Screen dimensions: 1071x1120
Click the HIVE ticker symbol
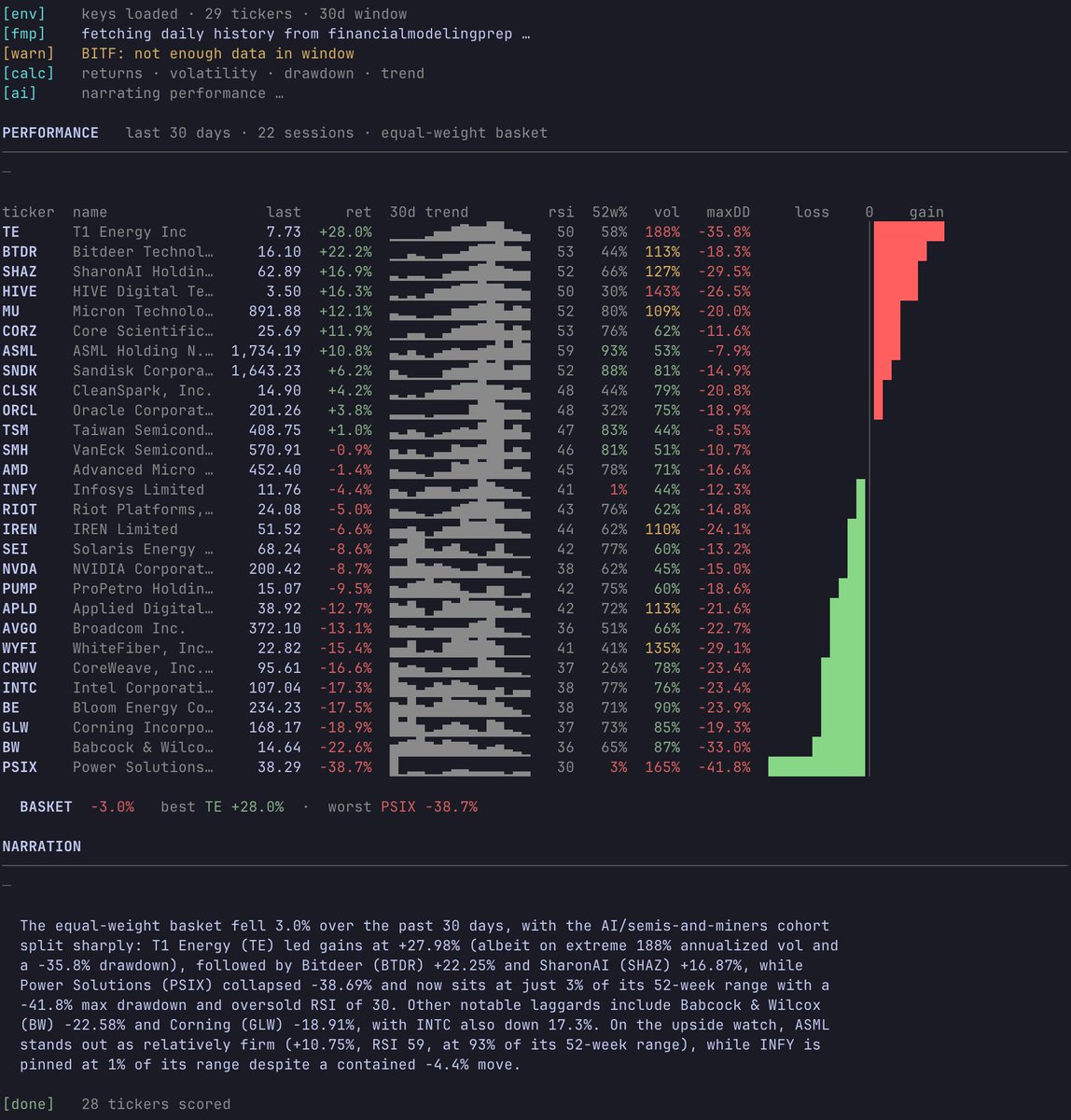20,291
